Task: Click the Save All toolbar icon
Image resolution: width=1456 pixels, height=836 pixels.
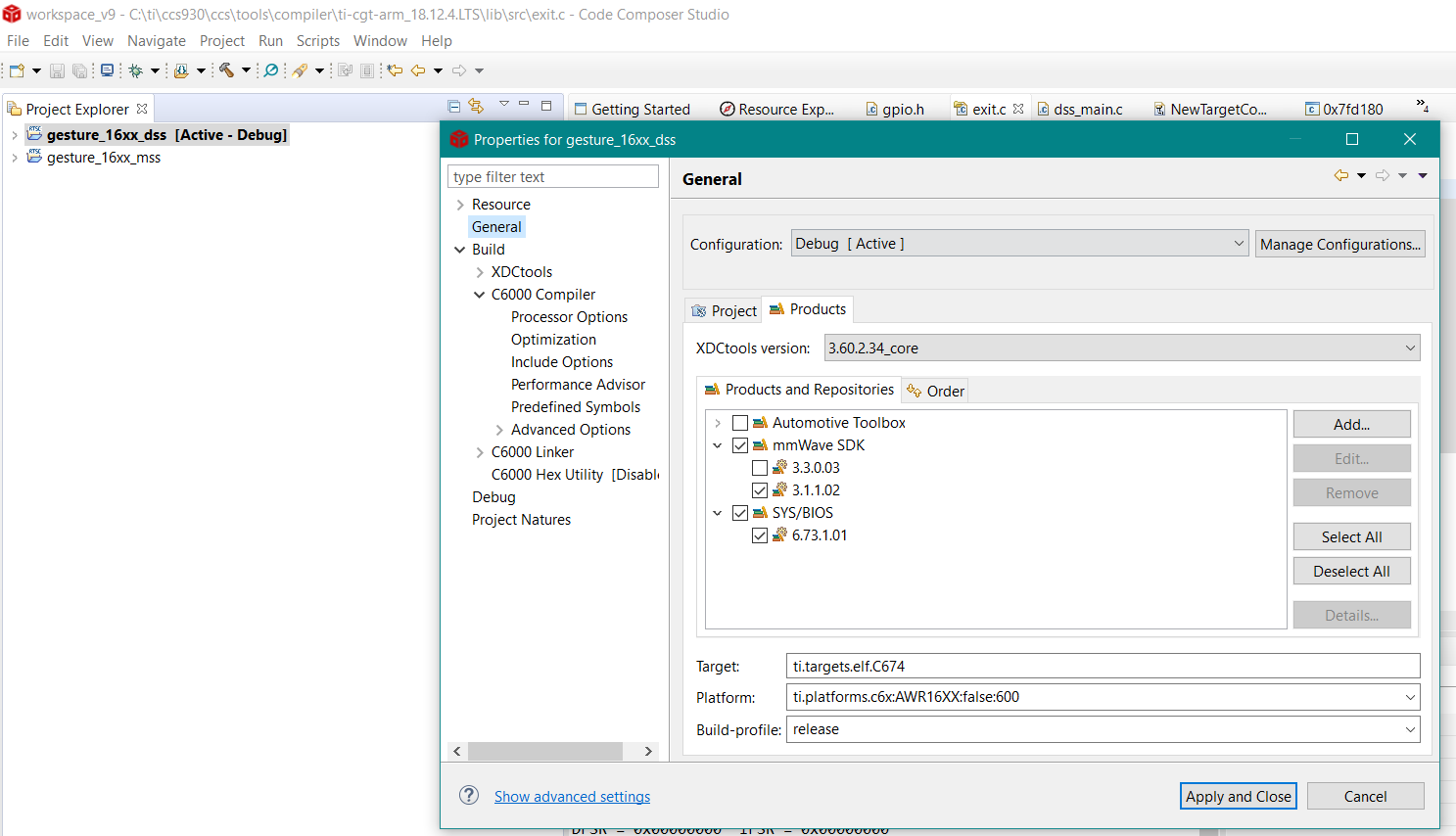Action: coord(79,70)
